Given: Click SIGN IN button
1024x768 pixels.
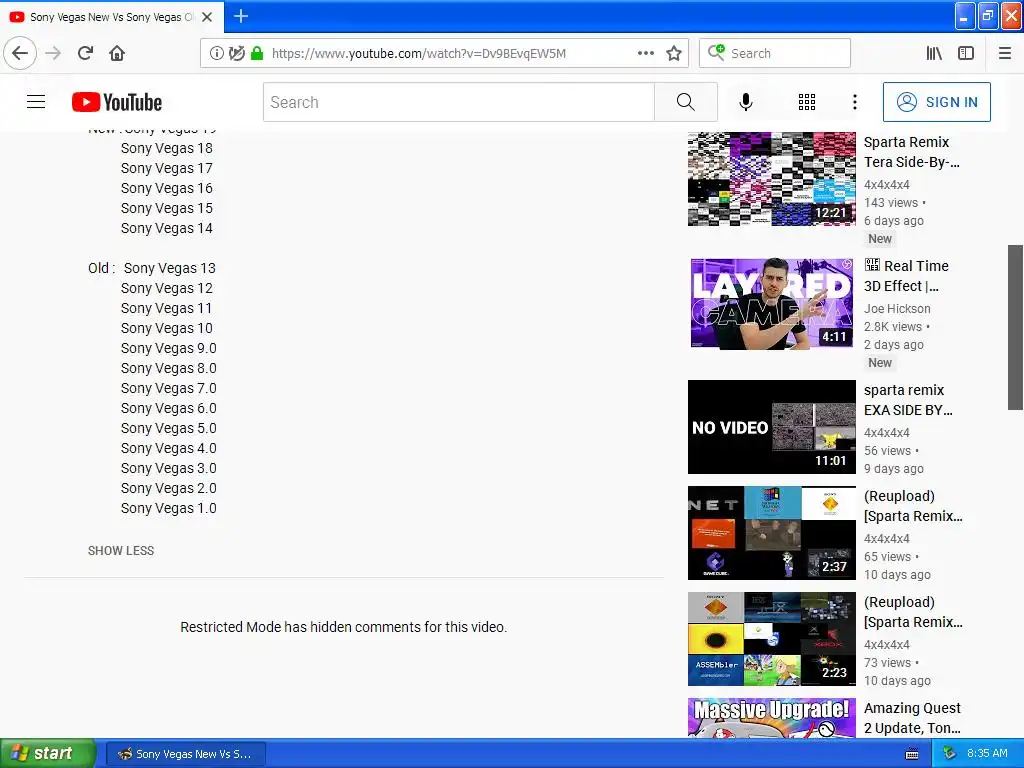Looking at the screenshot, I should (936, 102).
